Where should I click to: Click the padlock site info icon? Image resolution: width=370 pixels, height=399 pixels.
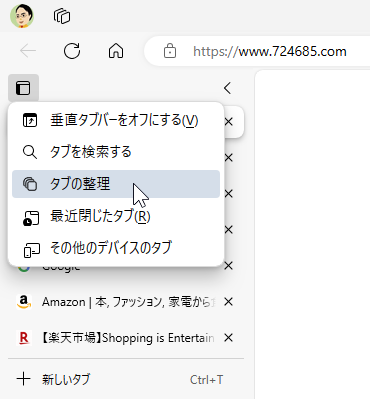pyautogui.click(x=170, y=51)
